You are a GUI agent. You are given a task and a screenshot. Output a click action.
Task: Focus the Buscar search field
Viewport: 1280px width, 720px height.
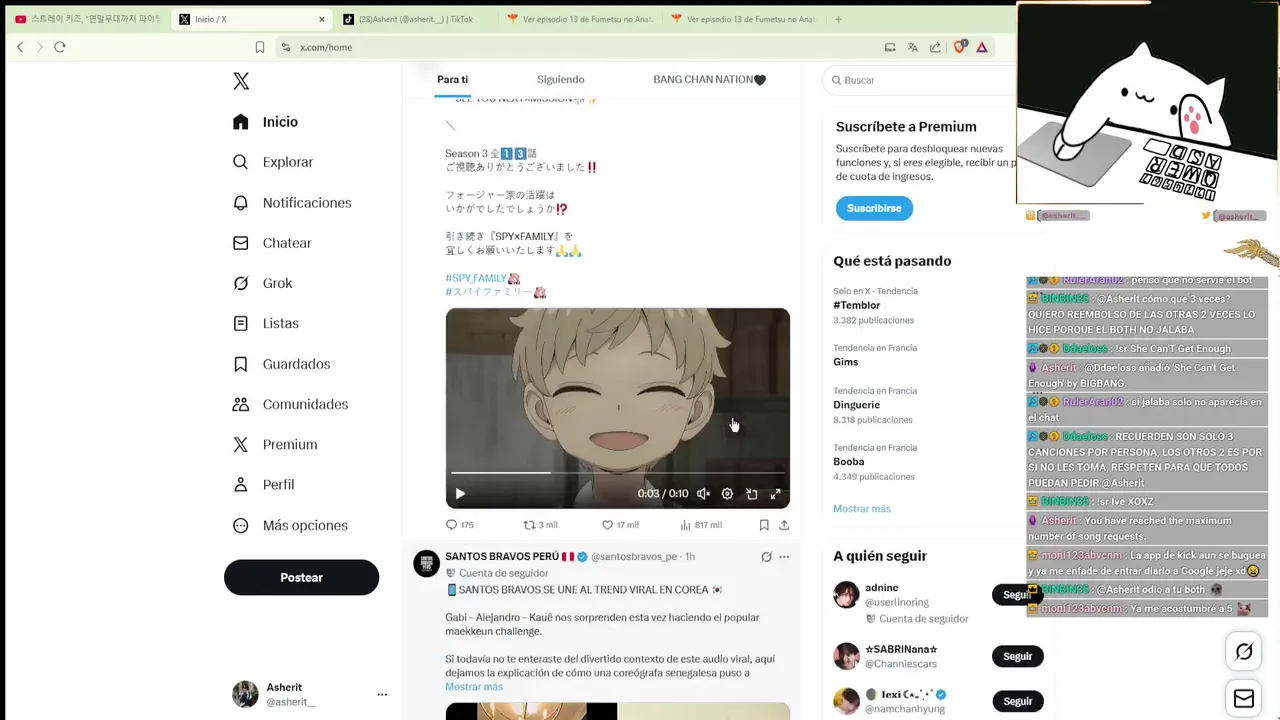pyautogui.click(x=920, y=80)
